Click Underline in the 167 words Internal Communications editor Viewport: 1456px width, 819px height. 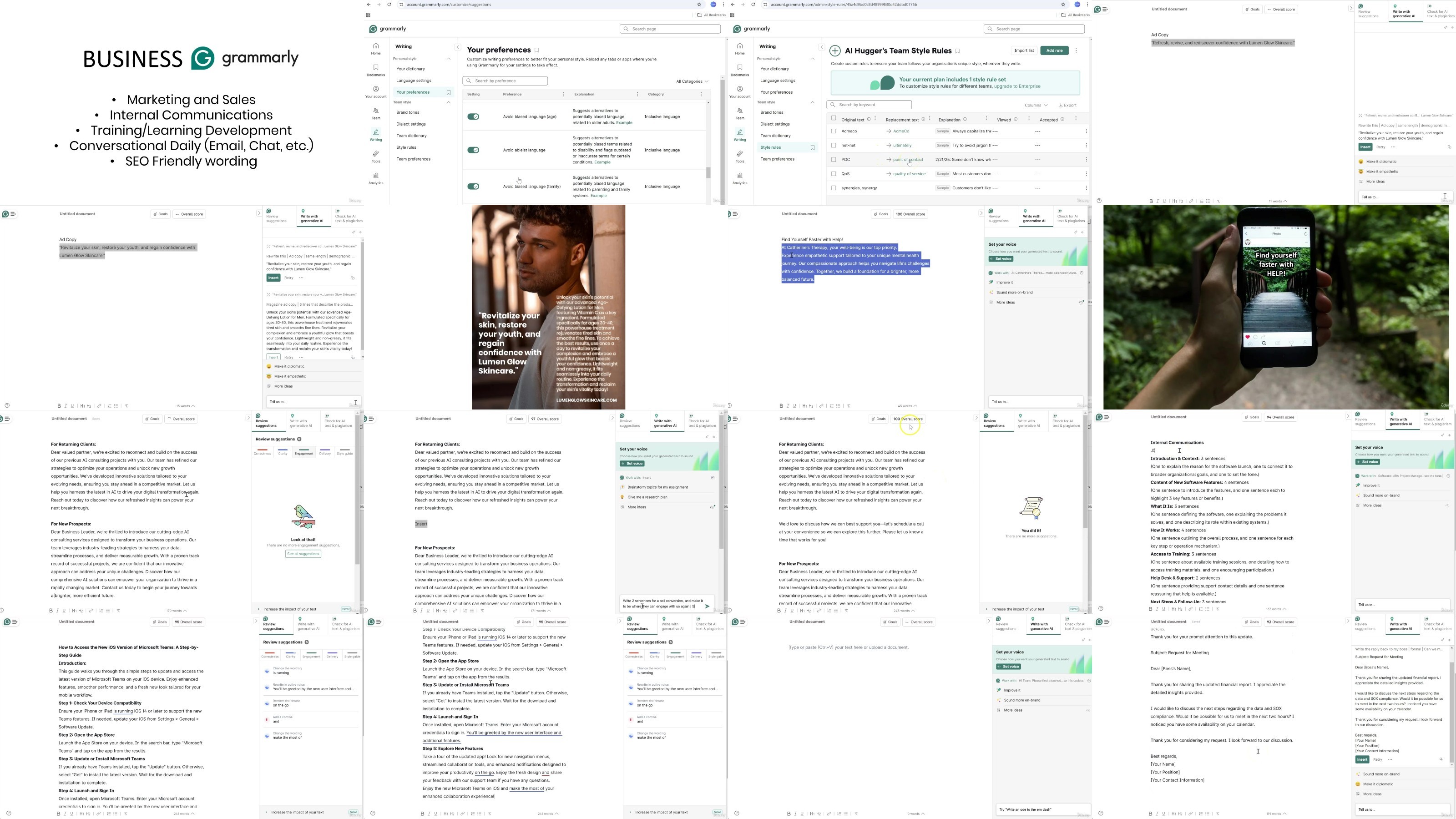(x=1164, y=609)
